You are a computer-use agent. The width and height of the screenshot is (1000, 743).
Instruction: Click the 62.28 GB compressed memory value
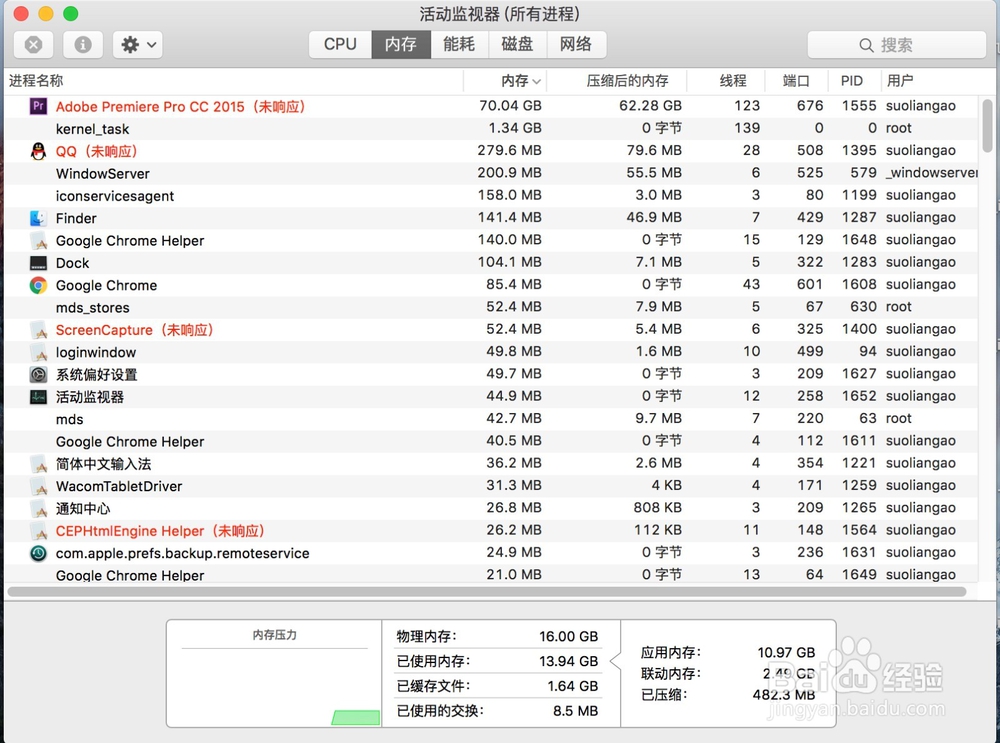tap(651, 105)
